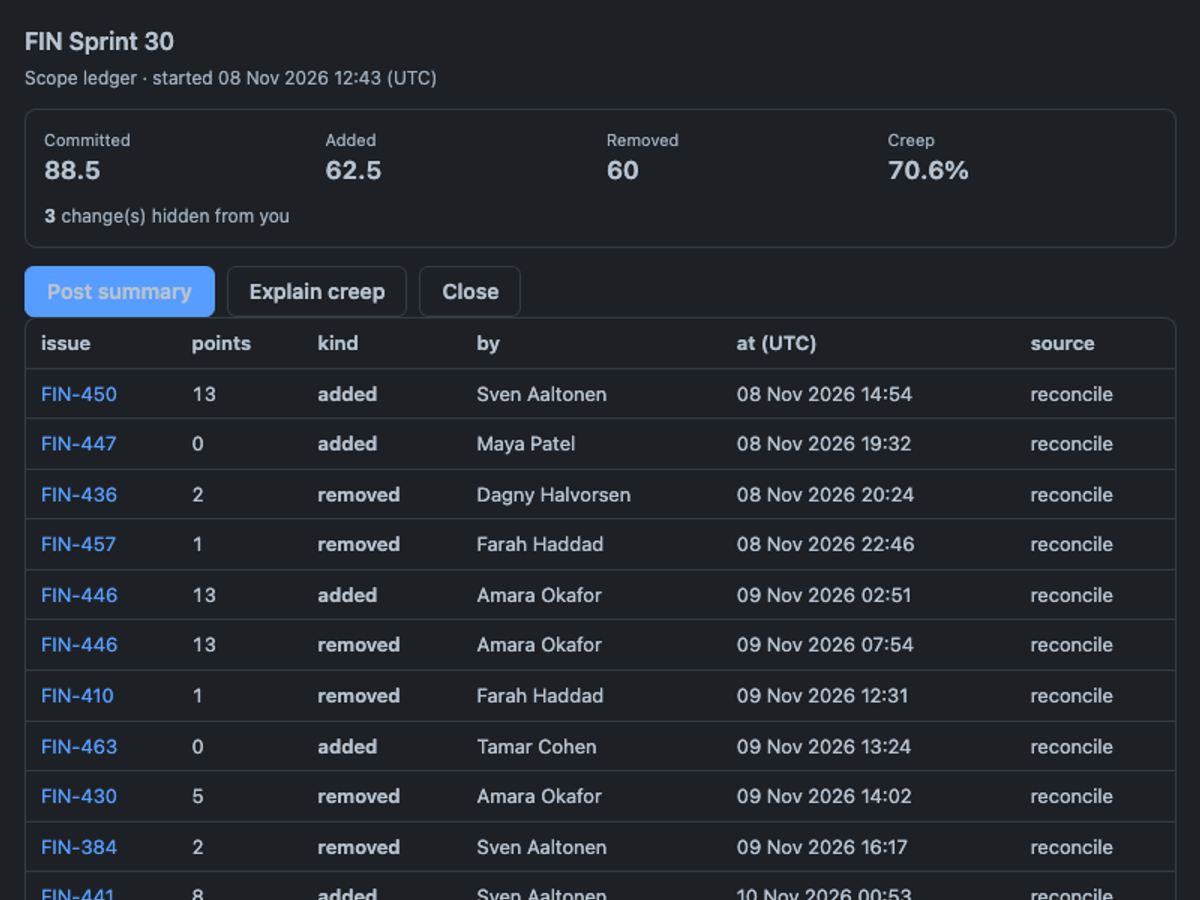The width and height of the screenshot is (1200, 900).
Task: Open issue link FIN-436
Action: (79, 495)
